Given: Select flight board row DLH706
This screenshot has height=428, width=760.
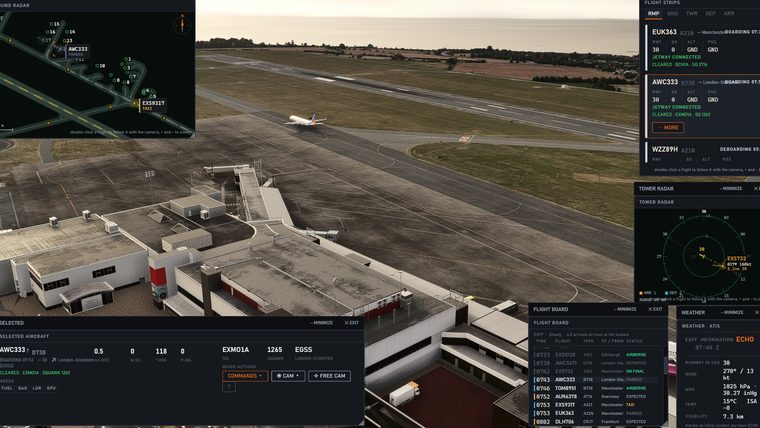Looking at the screenshot, I should (x=595, y=422).
